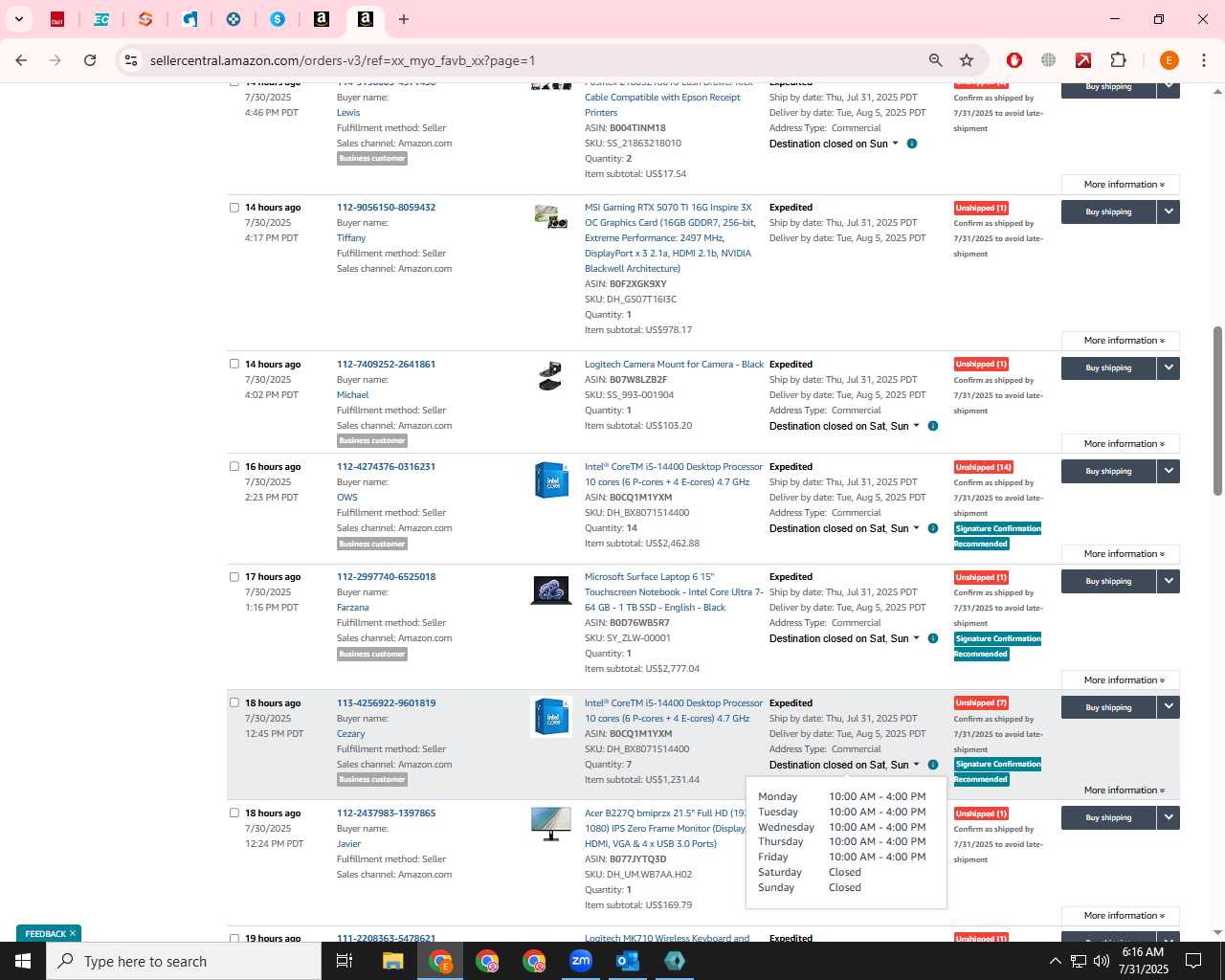Viewport: 1225px width, 980px height.
Task: Open File Explorer from the taskbar
Action: pyautogui.click(x=393, y=961)
